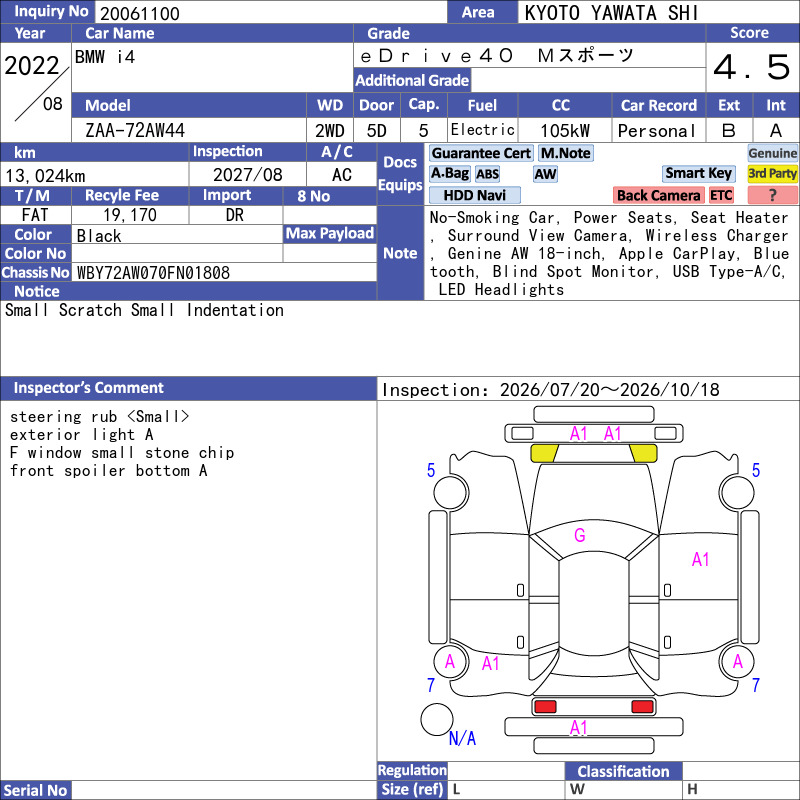Viewport: 800px width, 800px height.
Task: Select the import value DR
Action: (235, 215)
